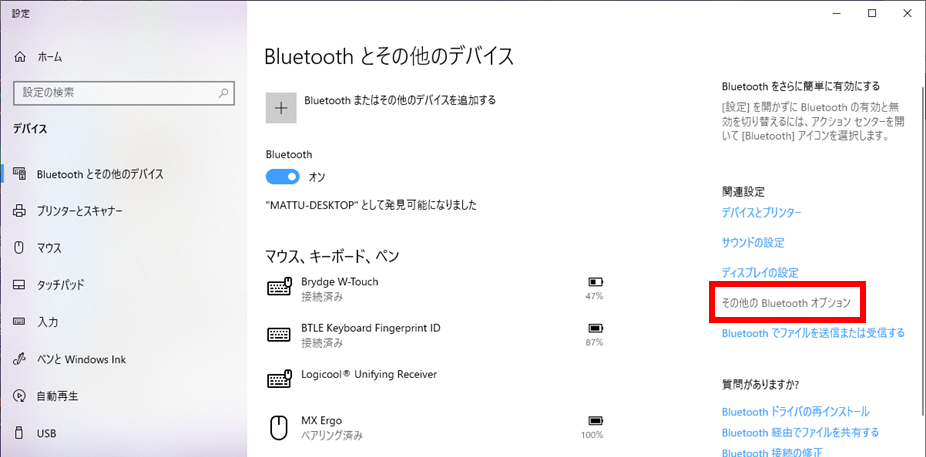The width and height of the screenshot is (926, 457).
Task: Open タッチパッド settings page
Action: coord(60,285)
